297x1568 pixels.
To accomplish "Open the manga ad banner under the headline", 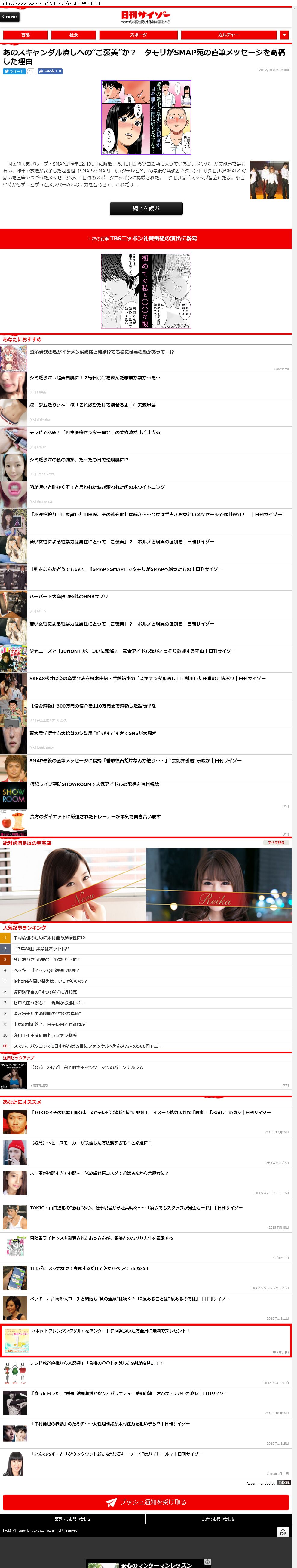I will 146,117.
